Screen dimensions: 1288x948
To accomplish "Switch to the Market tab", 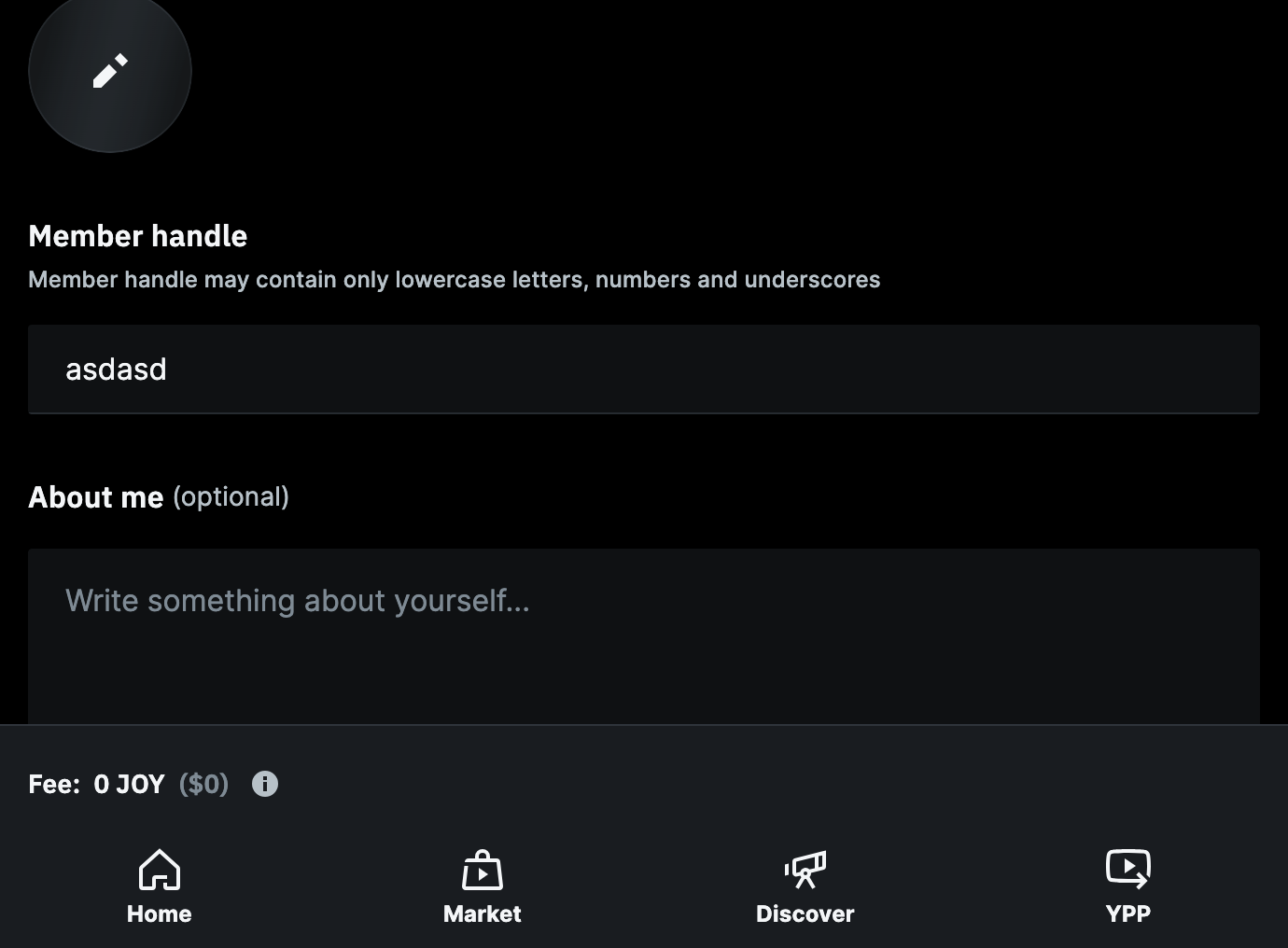I will click(482, 886).
